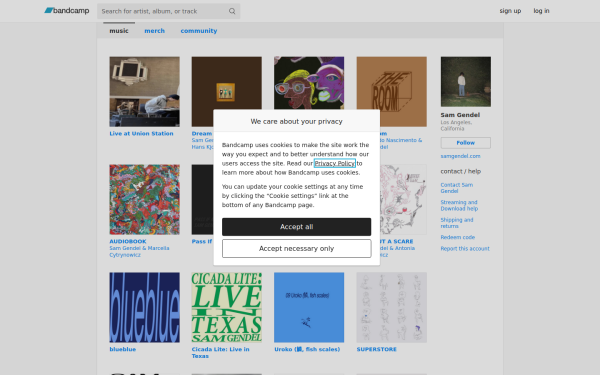Click the Sam Gendel profile photo
This screenshot has height=375, width=600.
(466, 82)
